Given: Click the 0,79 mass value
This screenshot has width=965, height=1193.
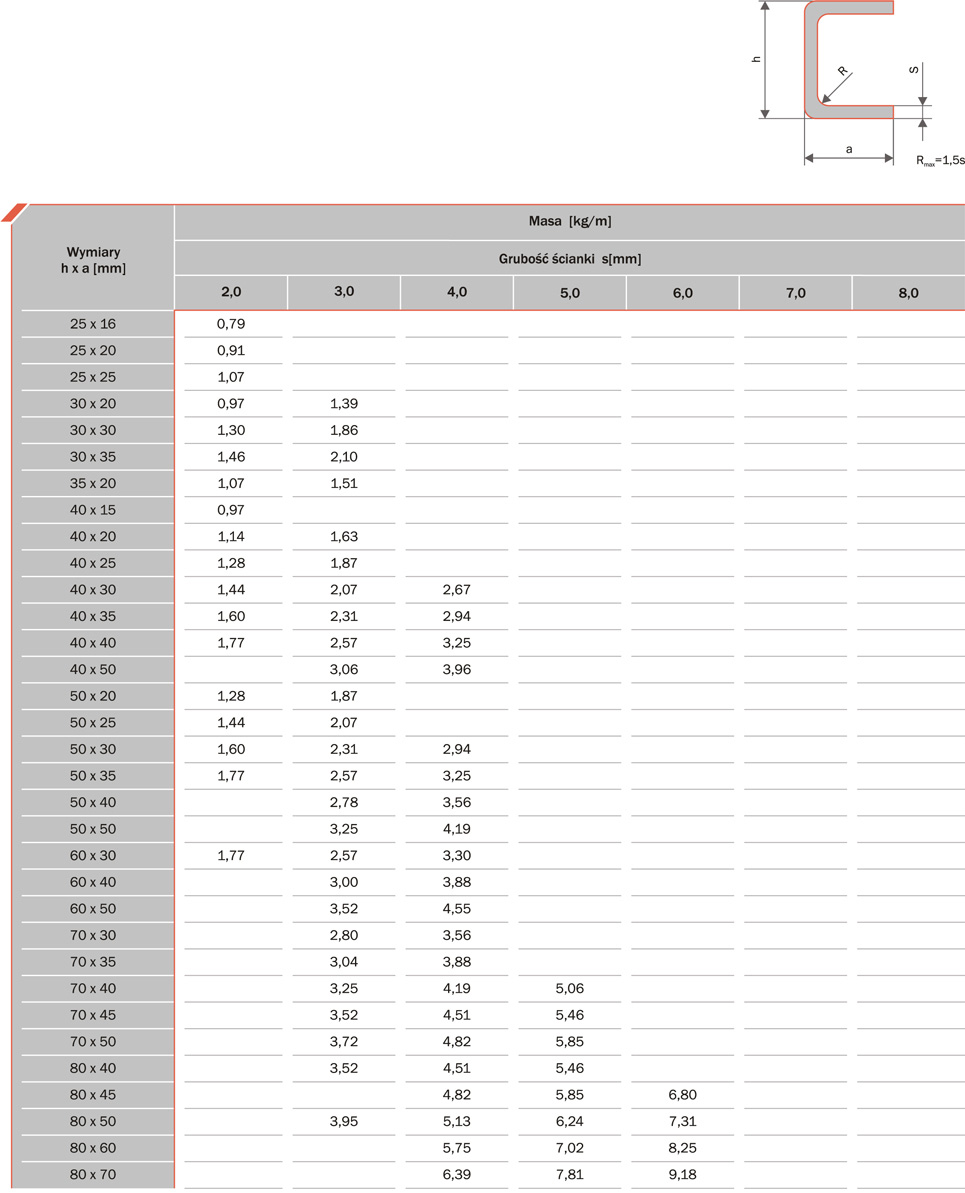Looking at the screenshot, I should pyautogui.click(x=231, y=324).
